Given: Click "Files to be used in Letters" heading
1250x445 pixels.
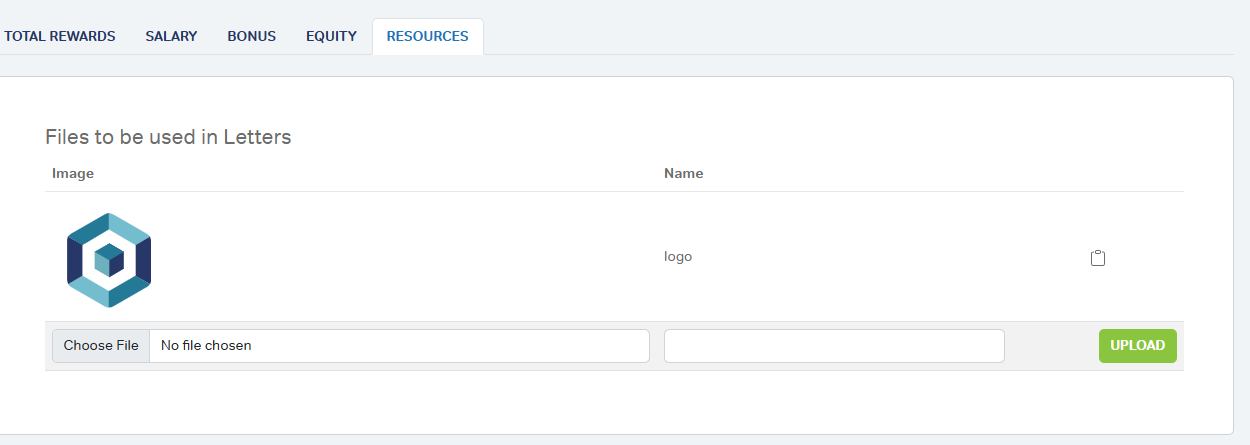Looking at the screenshot, I should click(168, 137).
